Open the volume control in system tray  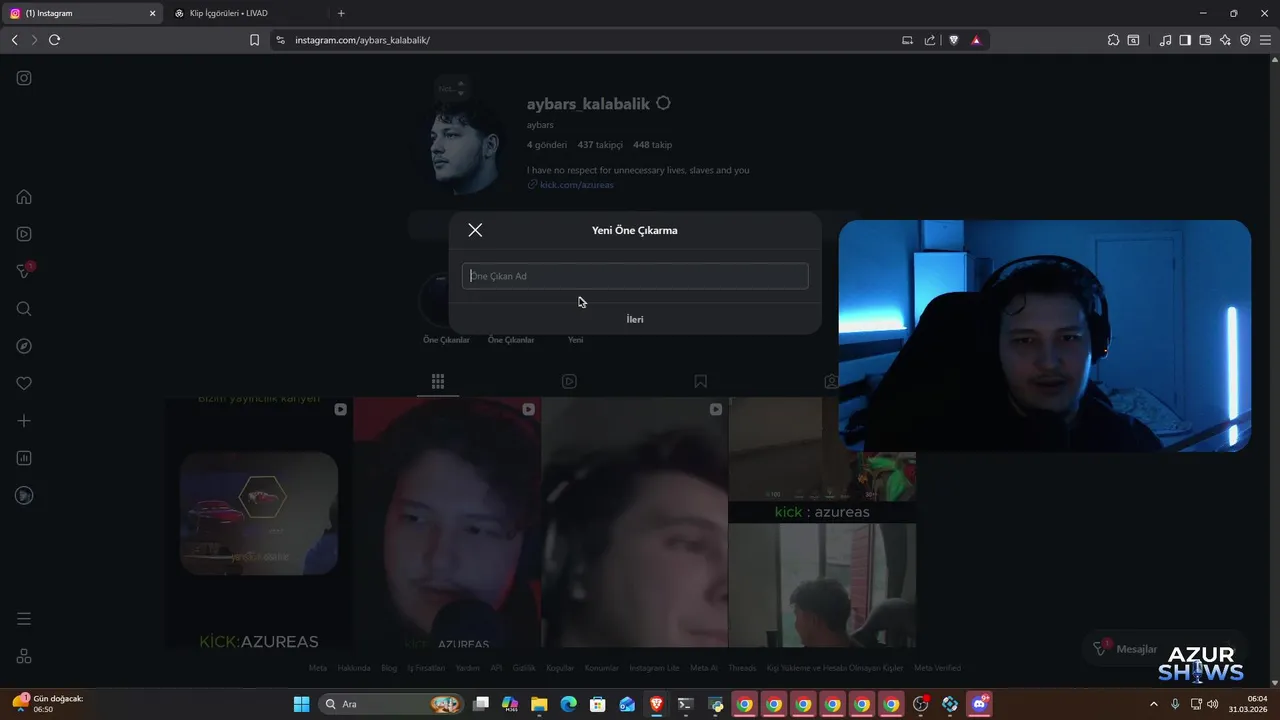coord(1215,704)
